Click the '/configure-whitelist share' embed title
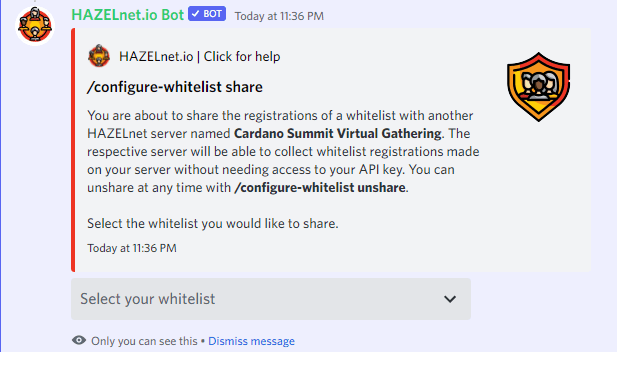This screenshot has height=365, width=617. (x=175, y=87)
